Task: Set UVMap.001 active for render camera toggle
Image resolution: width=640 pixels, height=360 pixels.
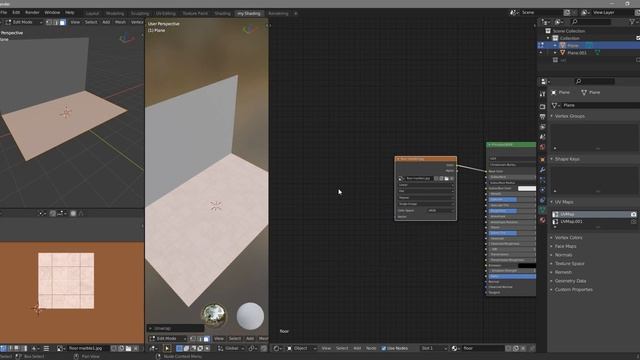Action: [x=633, y=222]
